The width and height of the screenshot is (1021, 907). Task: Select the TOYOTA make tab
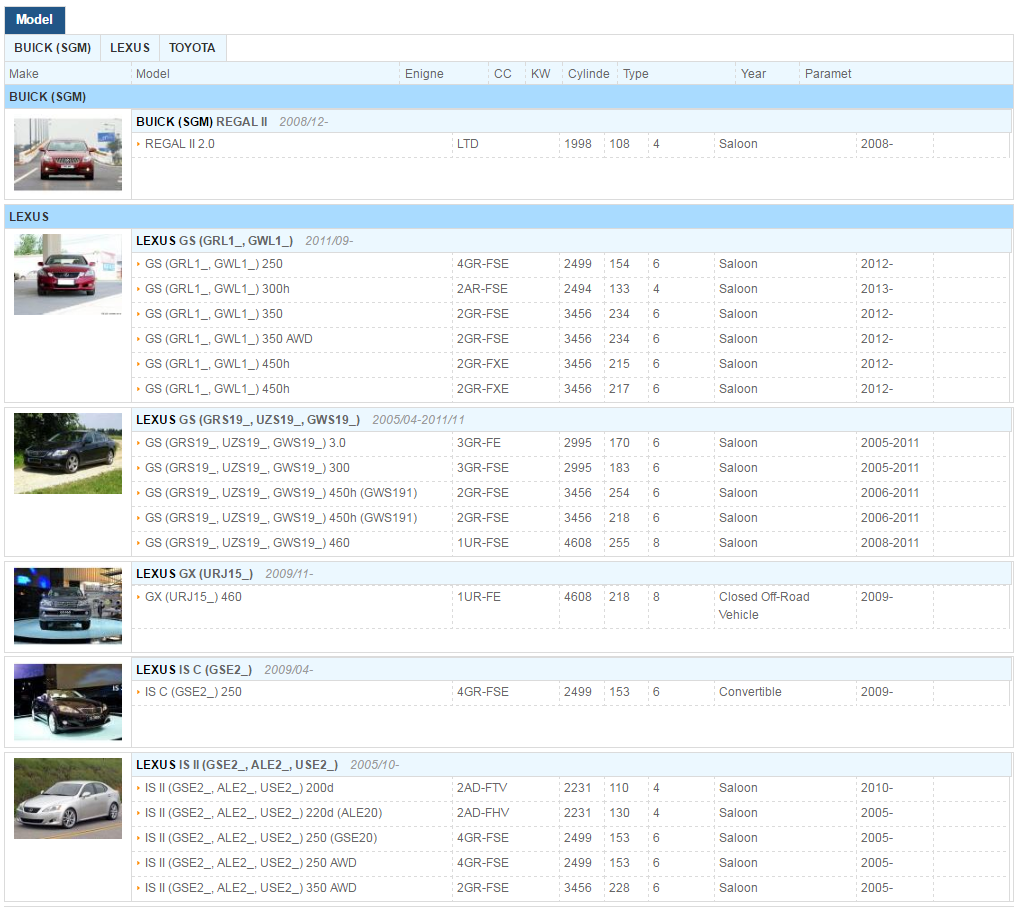pyautogui.click(x=192, y=48)
